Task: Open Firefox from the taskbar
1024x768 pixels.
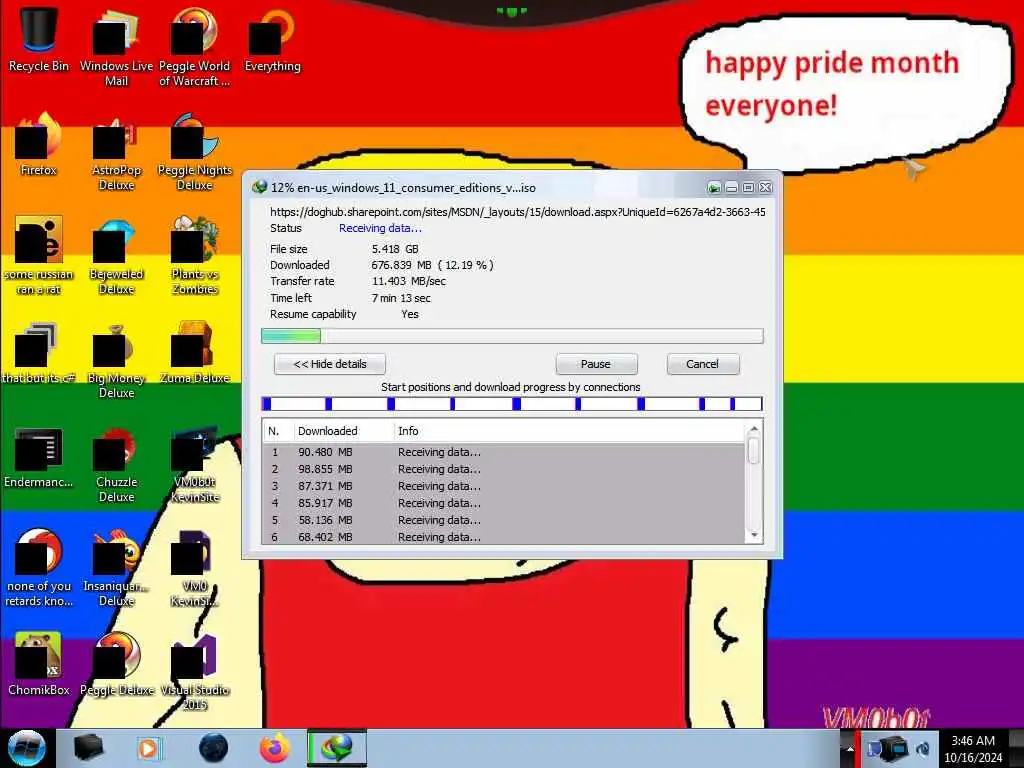Action: click(275, 748)
